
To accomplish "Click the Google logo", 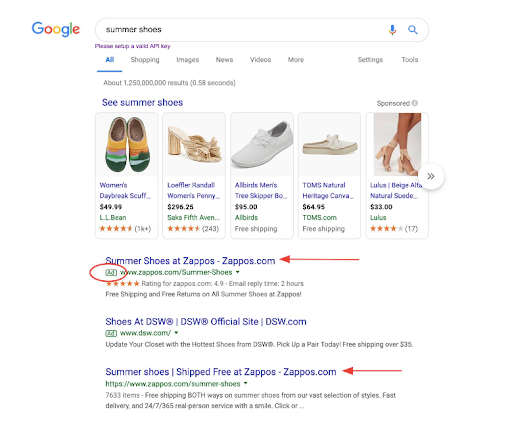I will 56,29.
